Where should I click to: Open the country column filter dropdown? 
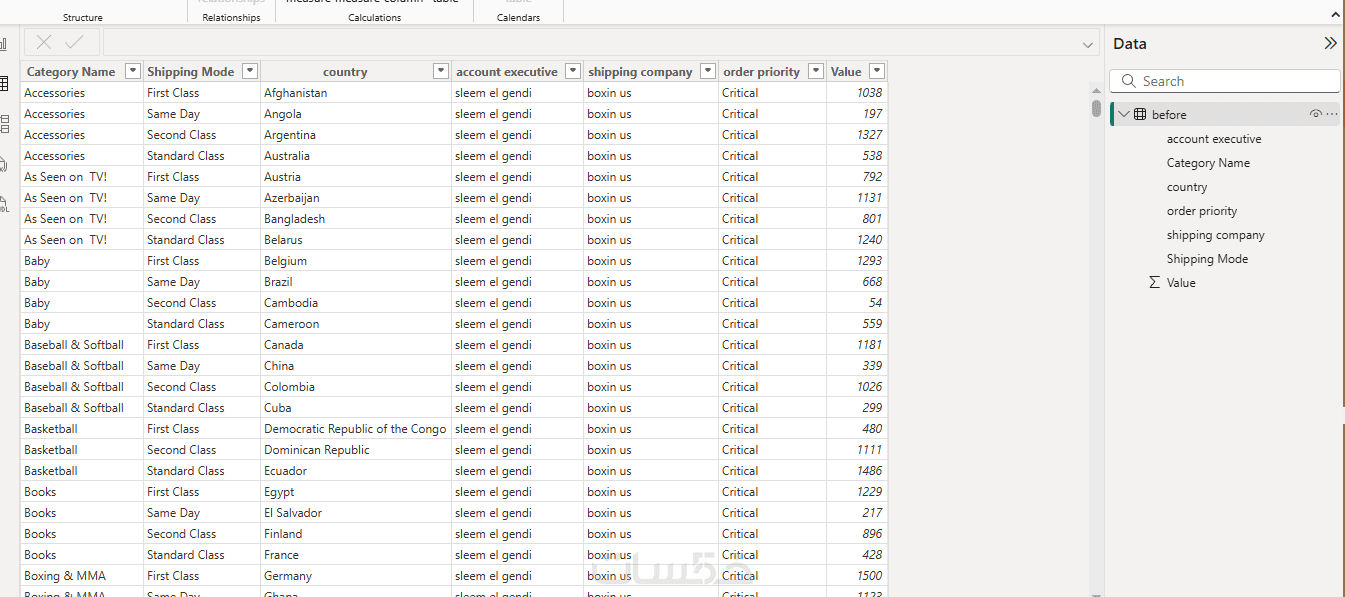pos(441,71)
